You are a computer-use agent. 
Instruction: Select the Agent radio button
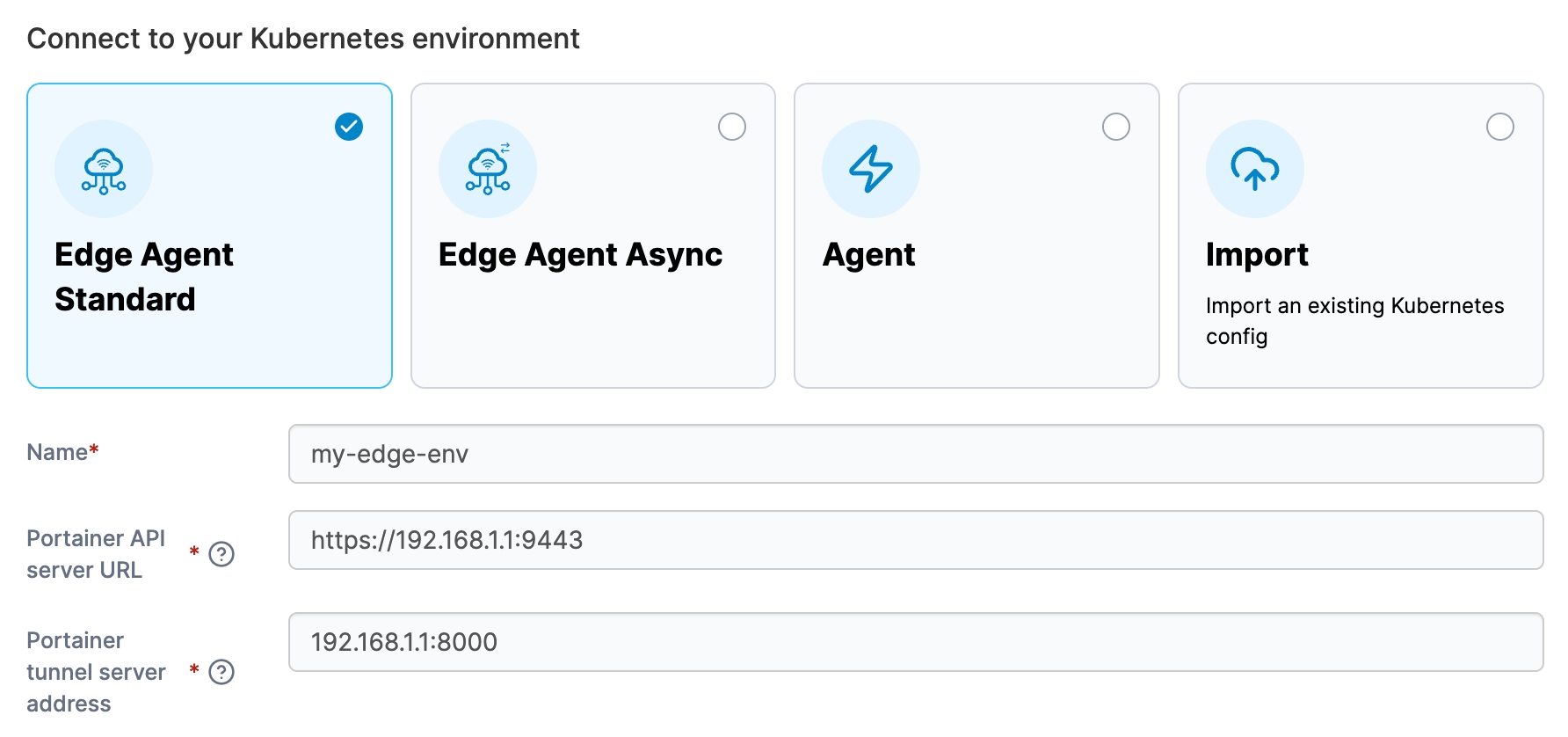[1116, 127]
